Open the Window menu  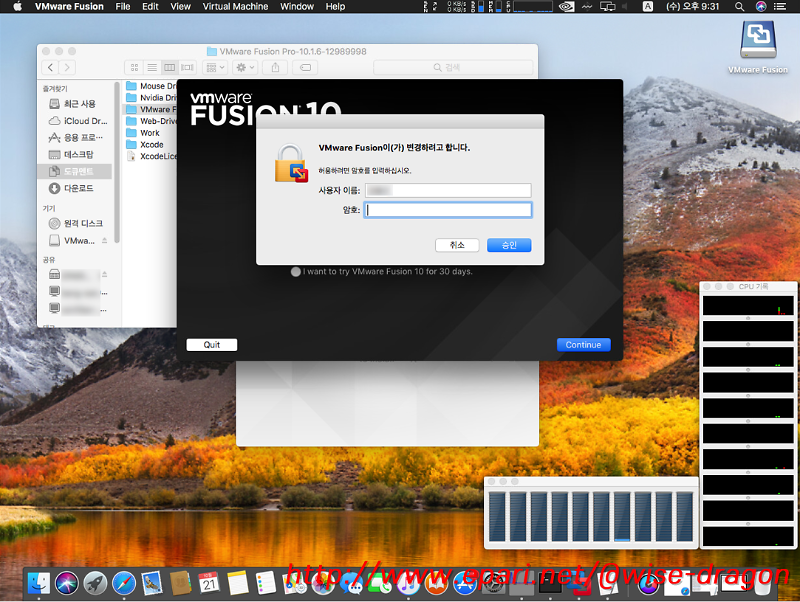[x=297, y=7]
